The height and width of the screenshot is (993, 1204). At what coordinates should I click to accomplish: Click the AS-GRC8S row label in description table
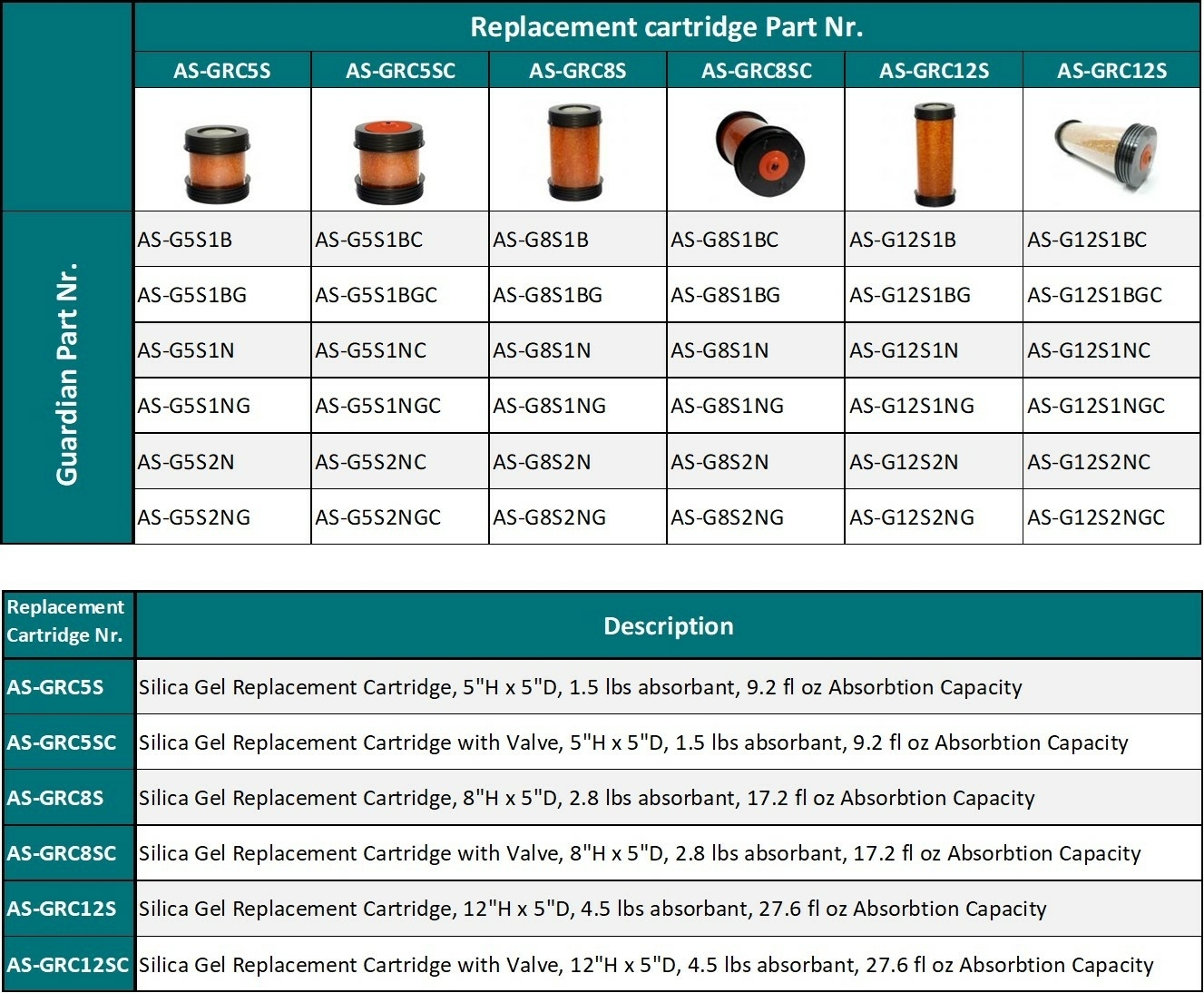click(x=55, y=798)
